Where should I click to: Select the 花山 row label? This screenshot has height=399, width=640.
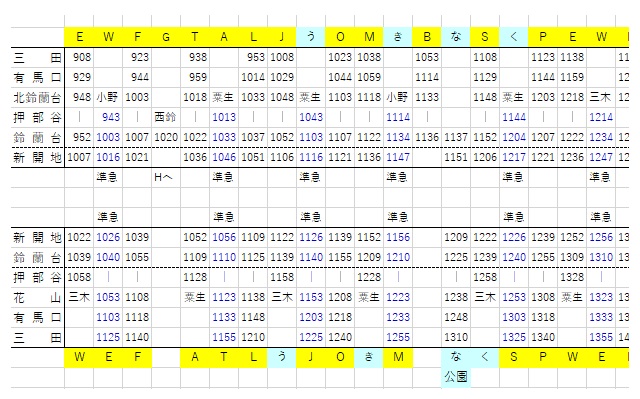point(37,297)
